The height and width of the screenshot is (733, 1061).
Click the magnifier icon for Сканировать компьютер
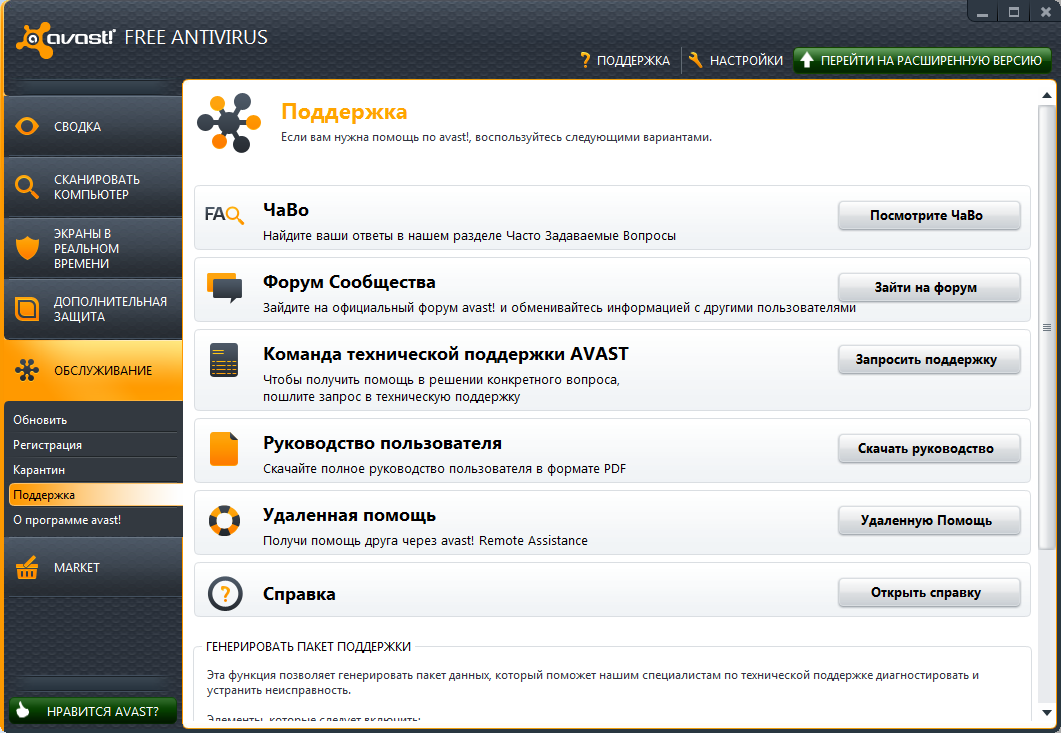coord(27,187)
